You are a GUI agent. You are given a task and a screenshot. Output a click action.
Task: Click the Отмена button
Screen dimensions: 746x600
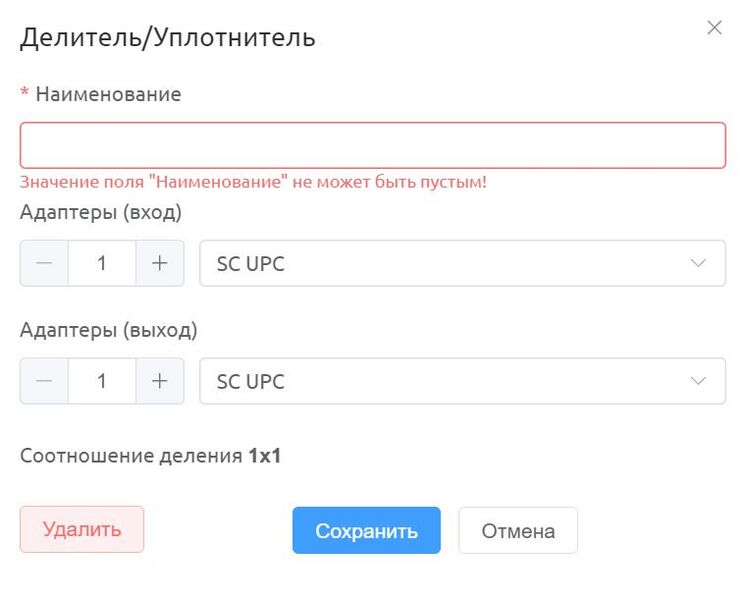tap(518, 530)
